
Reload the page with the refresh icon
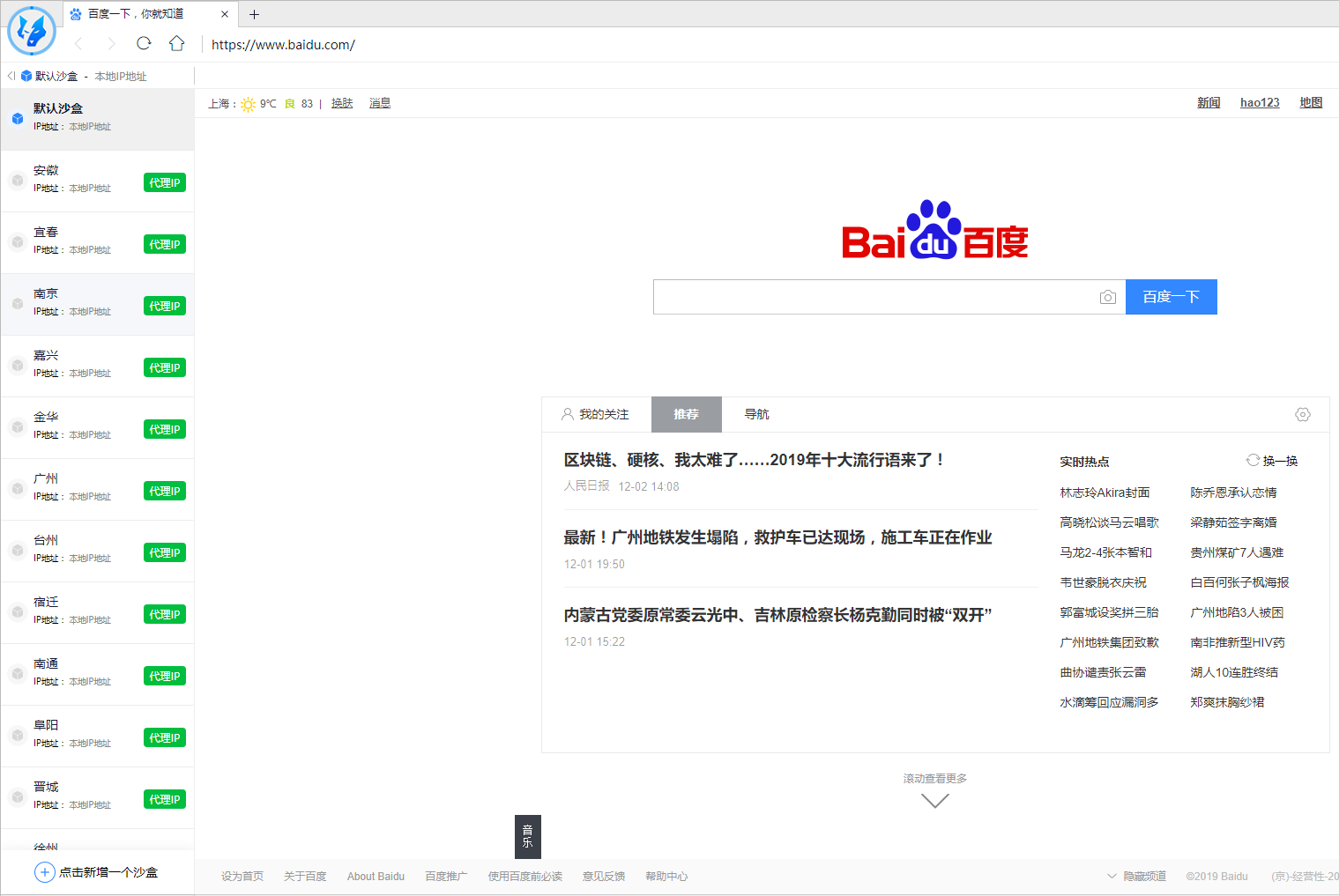click(144, 43)
